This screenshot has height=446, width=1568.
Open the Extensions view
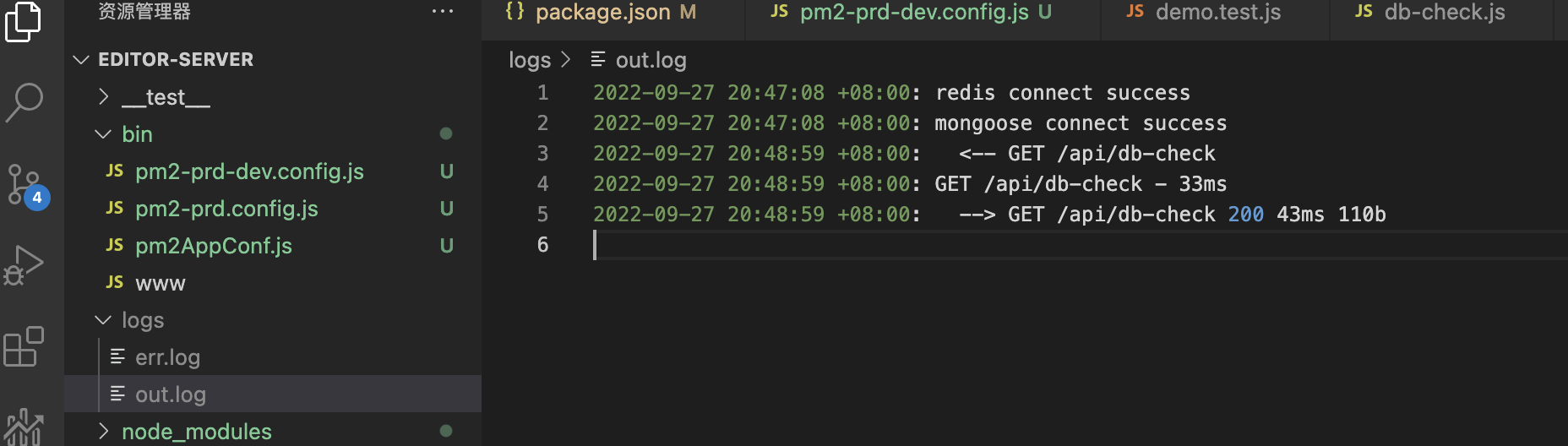24,346
